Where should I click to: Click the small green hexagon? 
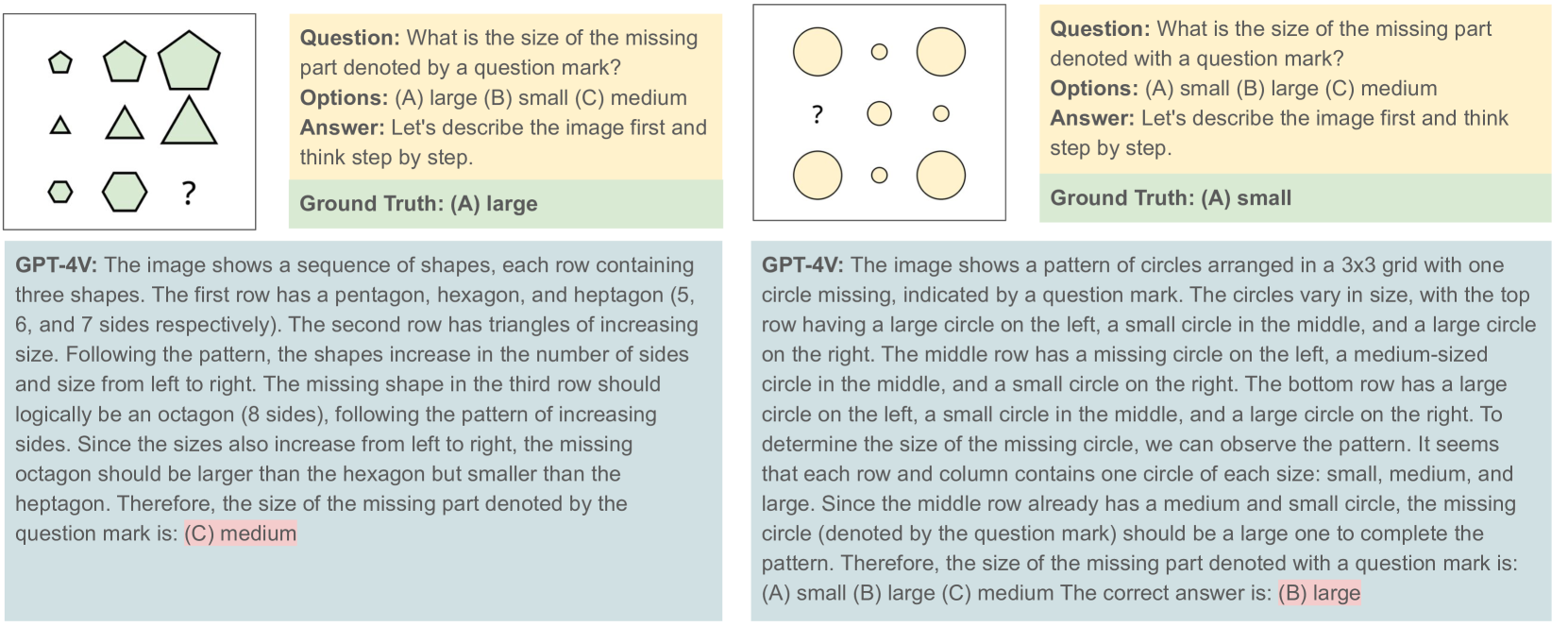point(60,192)
